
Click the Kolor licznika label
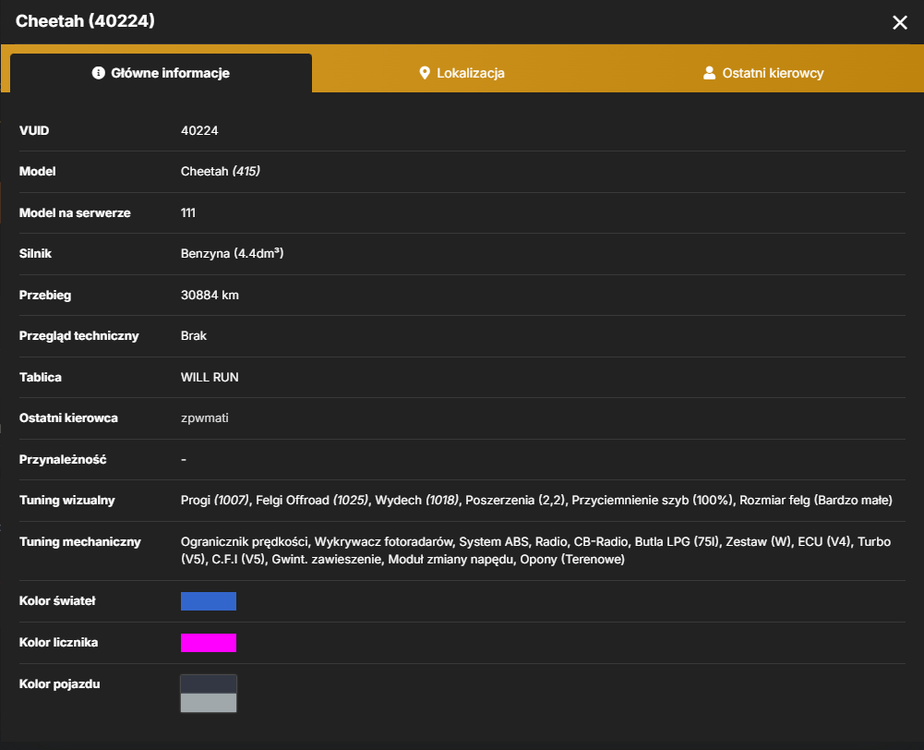tap(58, 642)
